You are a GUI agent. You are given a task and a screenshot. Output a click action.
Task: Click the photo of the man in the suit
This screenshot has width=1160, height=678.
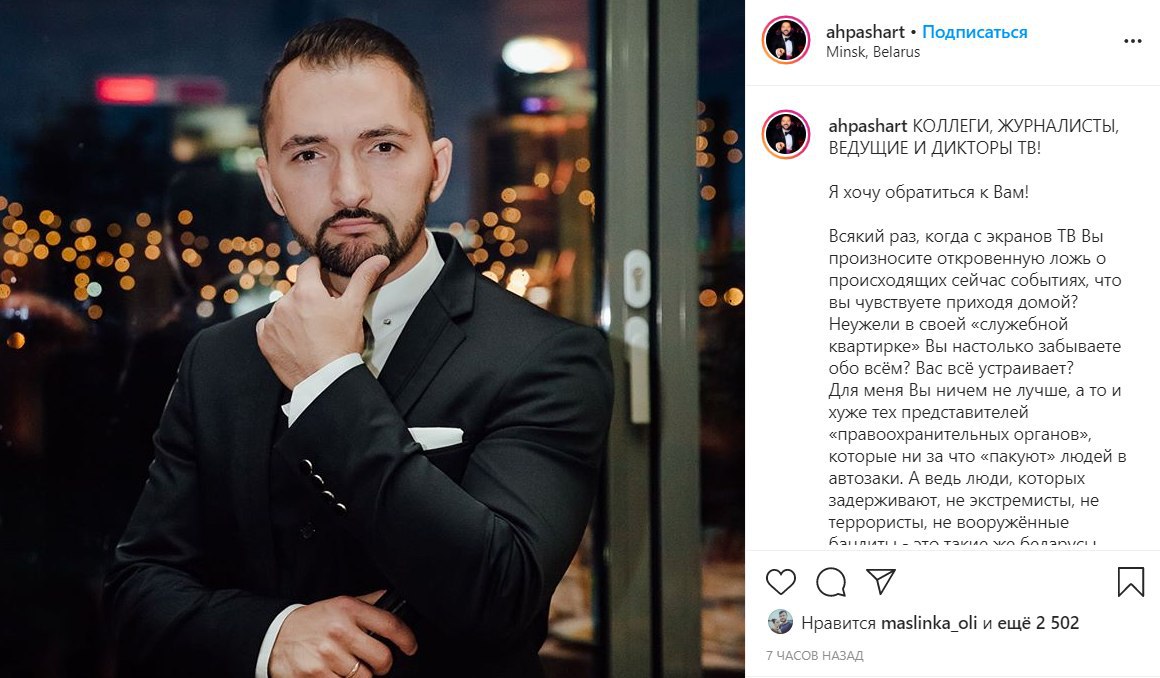tap(372, 339)
